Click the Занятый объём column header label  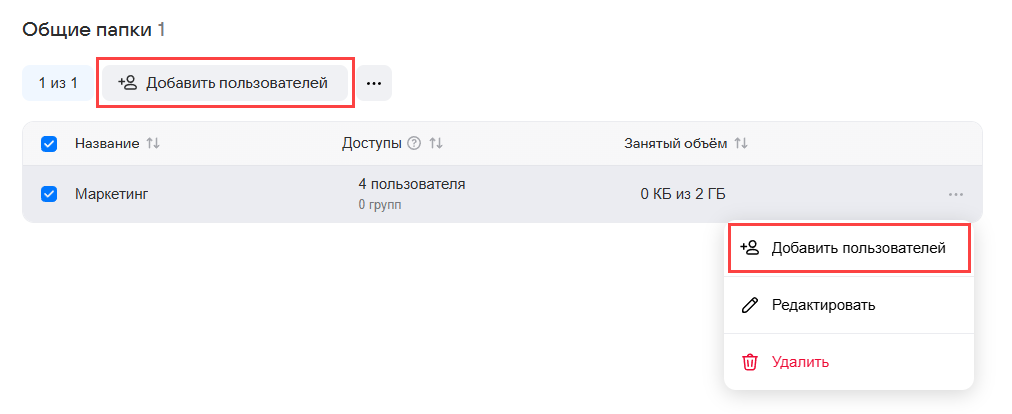(x=676, y=144)
